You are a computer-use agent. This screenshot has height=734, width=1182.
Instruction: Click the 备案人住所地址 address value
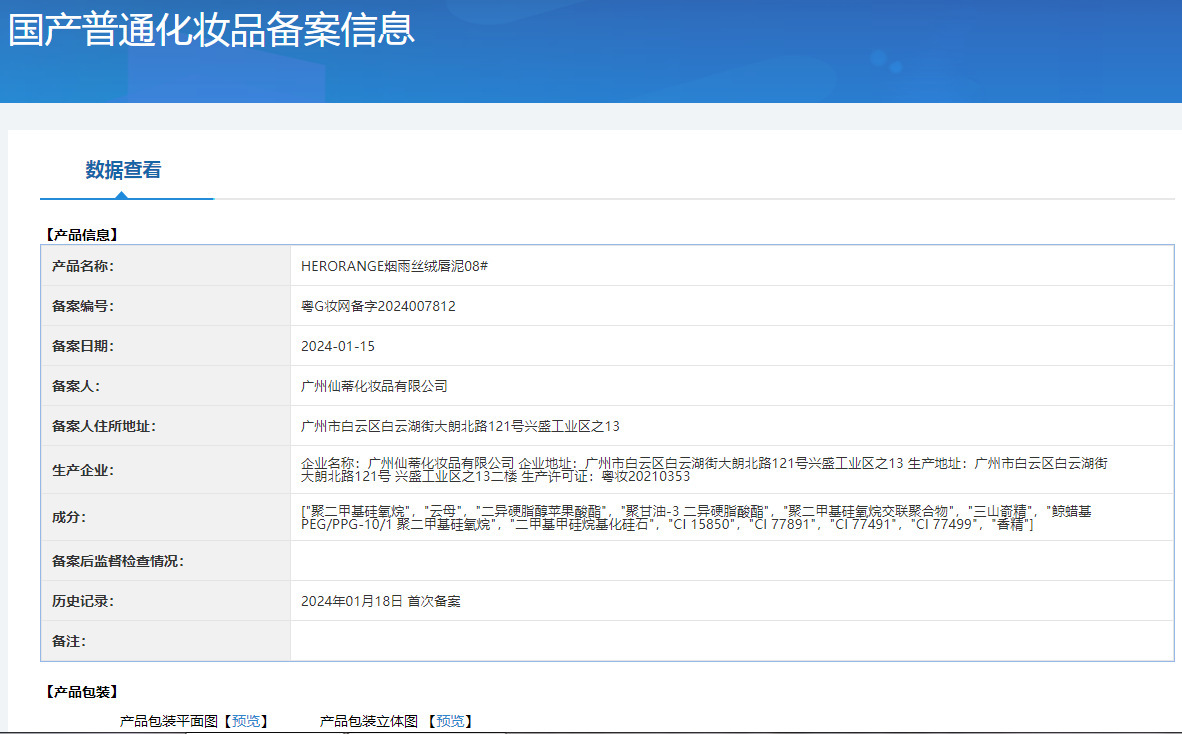[460, 426]
